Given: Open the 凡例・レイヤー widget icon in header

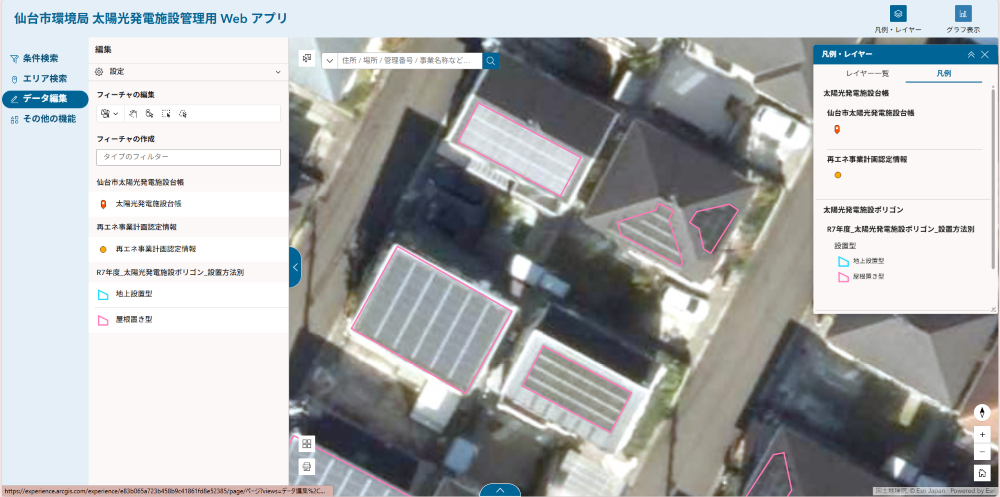Looking at the screenshot, I should [897, 13].
